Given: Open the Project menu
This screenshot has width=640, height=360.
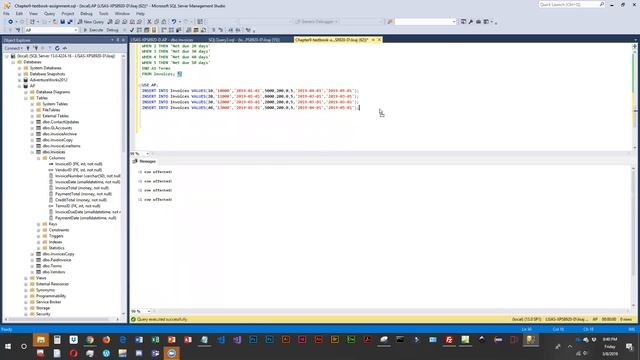Looking at the screenshot, I should click(x=68, y=13).
